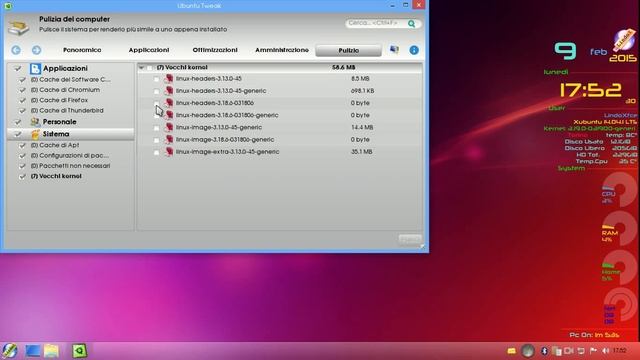Open the file manager folder taskbar icon

(51, 351)
